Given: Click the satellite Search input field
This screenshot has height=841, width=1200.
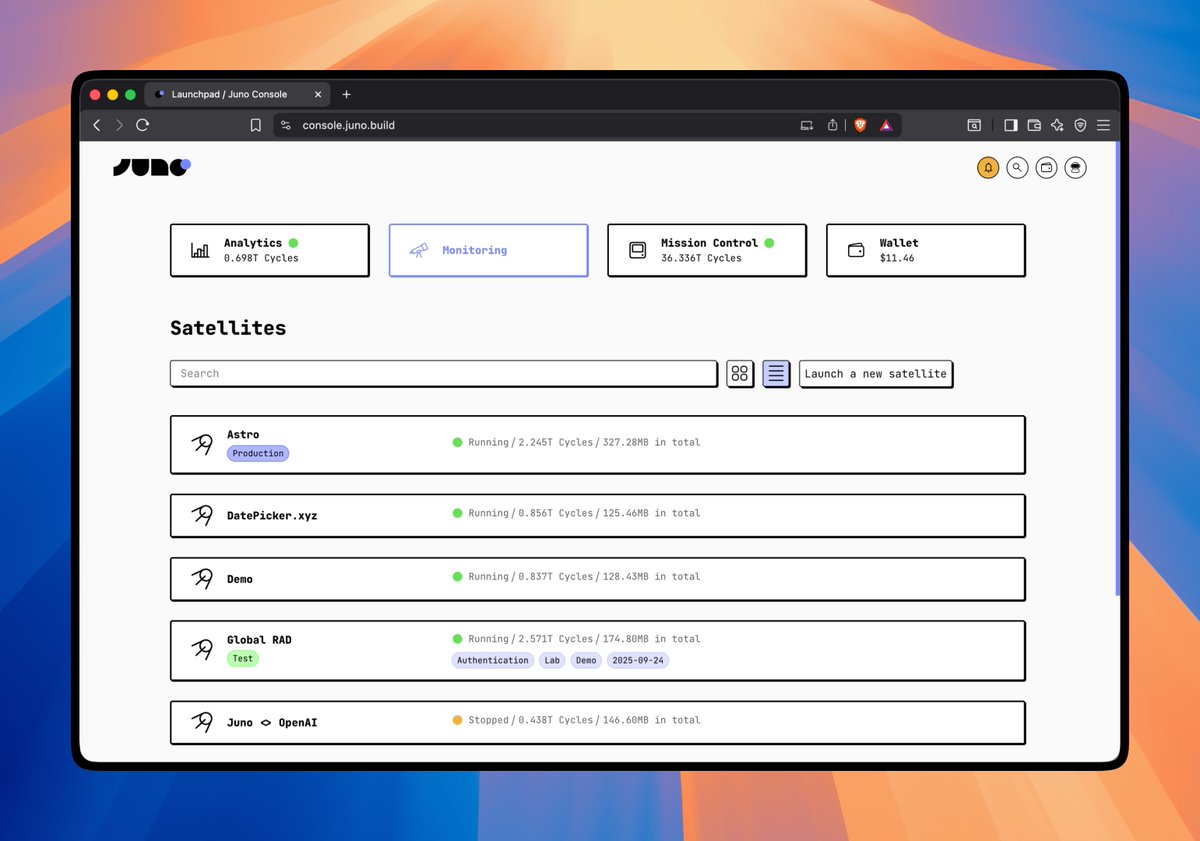Looking at the screenshot, I should point(443,373).
